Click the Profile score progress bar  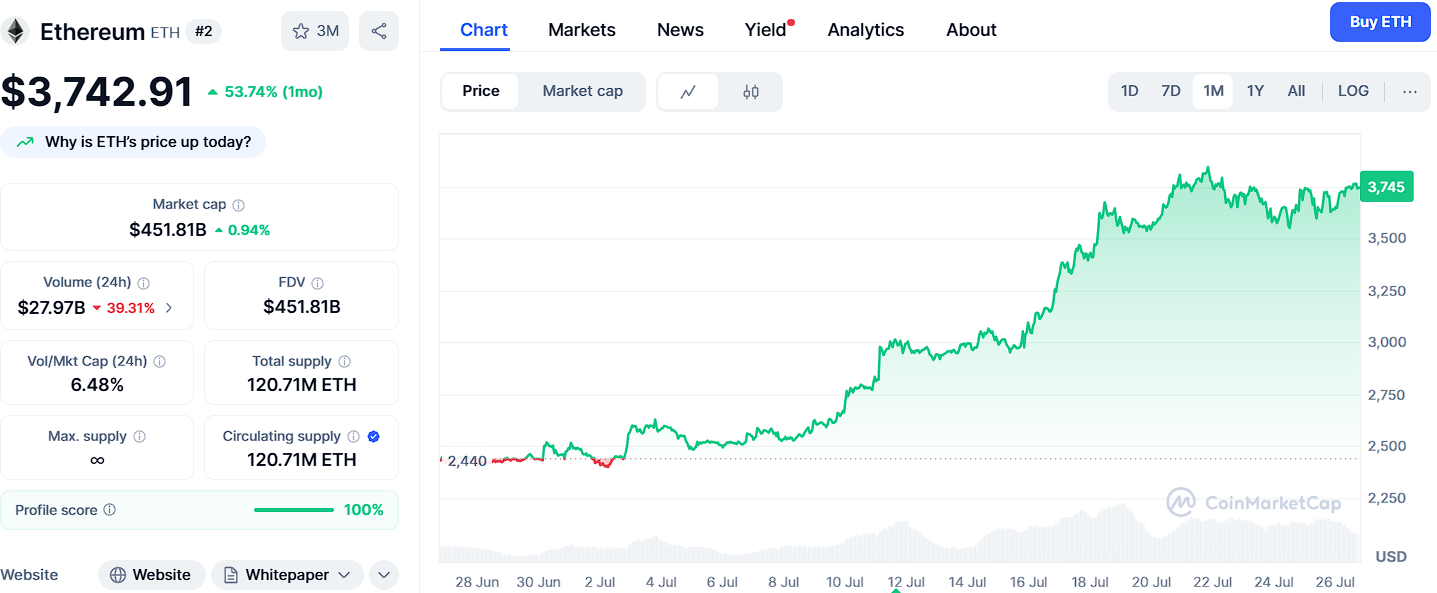click(294, 510)
